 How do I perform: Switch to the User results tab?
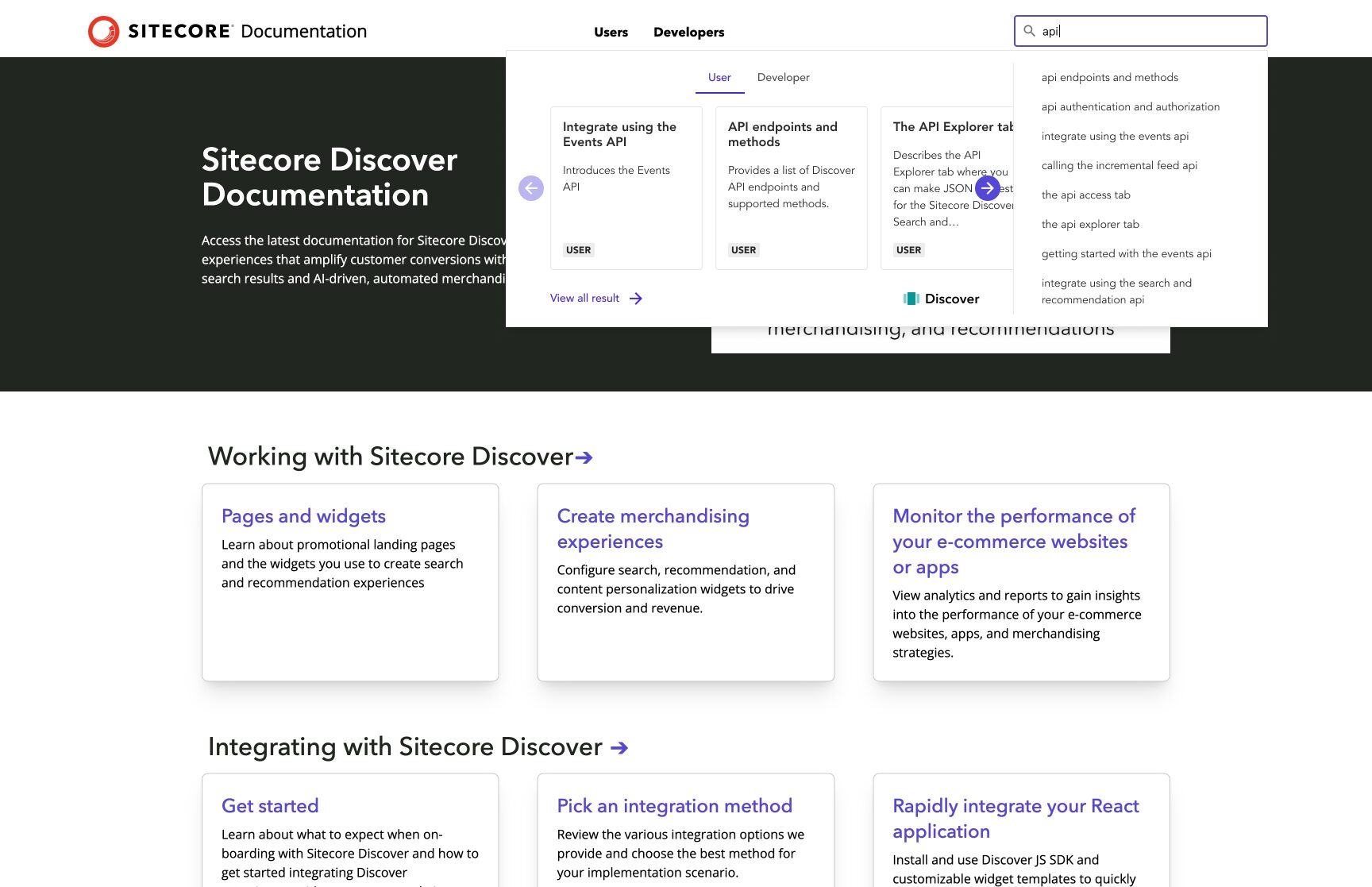[x=719, y=77]
